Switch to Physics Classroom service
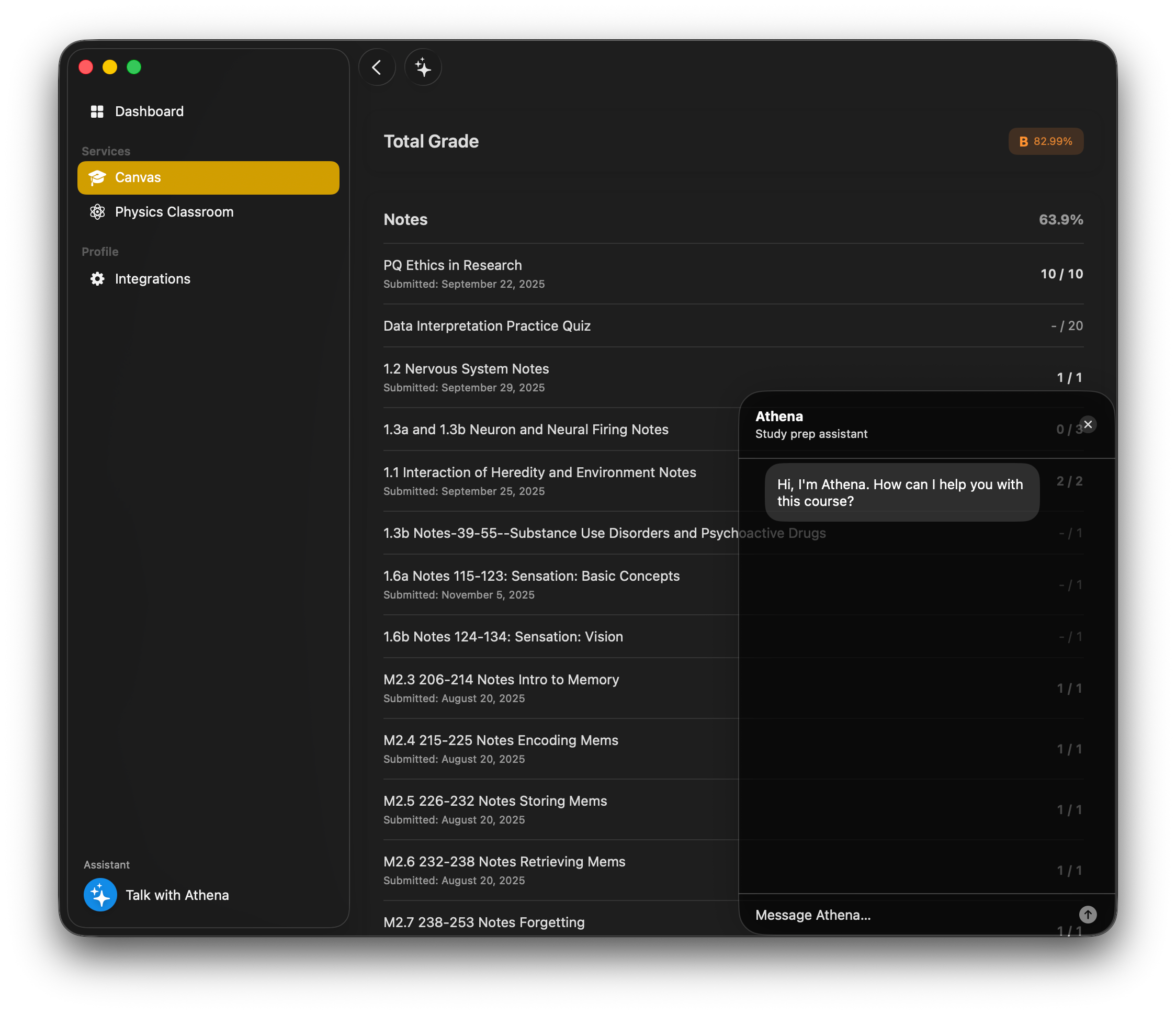Image resolution: width=1176 pixels, height=1014 pixels. [x=174, y=212]
